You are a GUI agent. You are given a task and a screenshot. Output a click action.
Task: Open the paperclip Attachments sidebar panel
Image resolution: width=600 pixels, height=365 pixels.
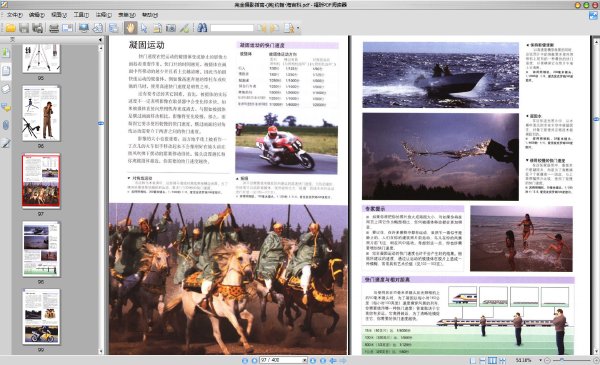[x=6, y=125]
